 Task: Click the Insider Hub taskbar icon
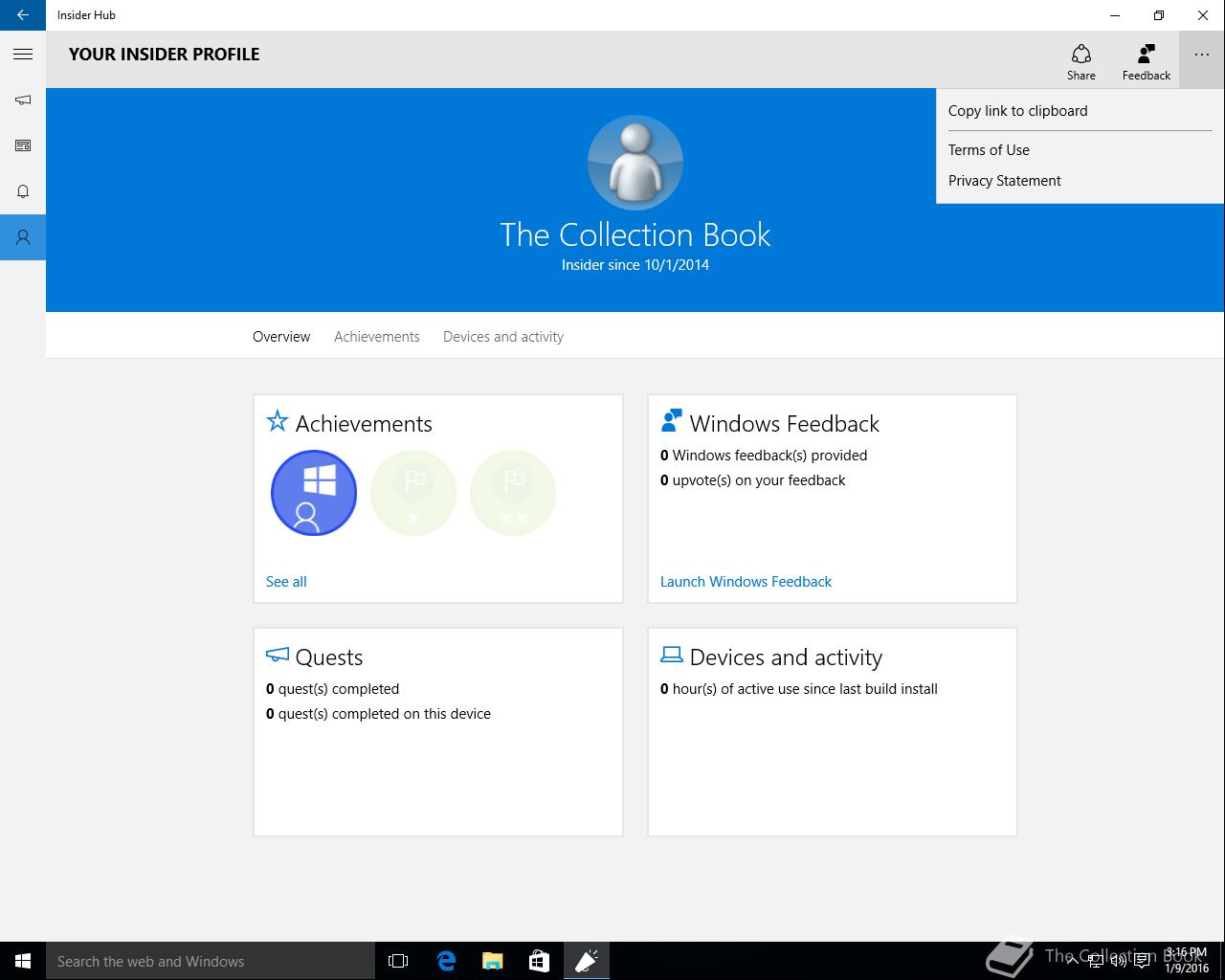click(586, 961)
